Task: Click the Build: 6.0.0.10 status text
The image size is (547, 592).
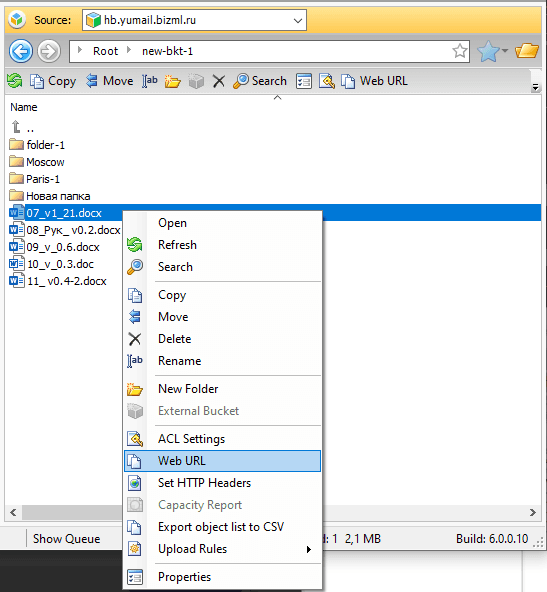Action: click(x=492, y=539)
